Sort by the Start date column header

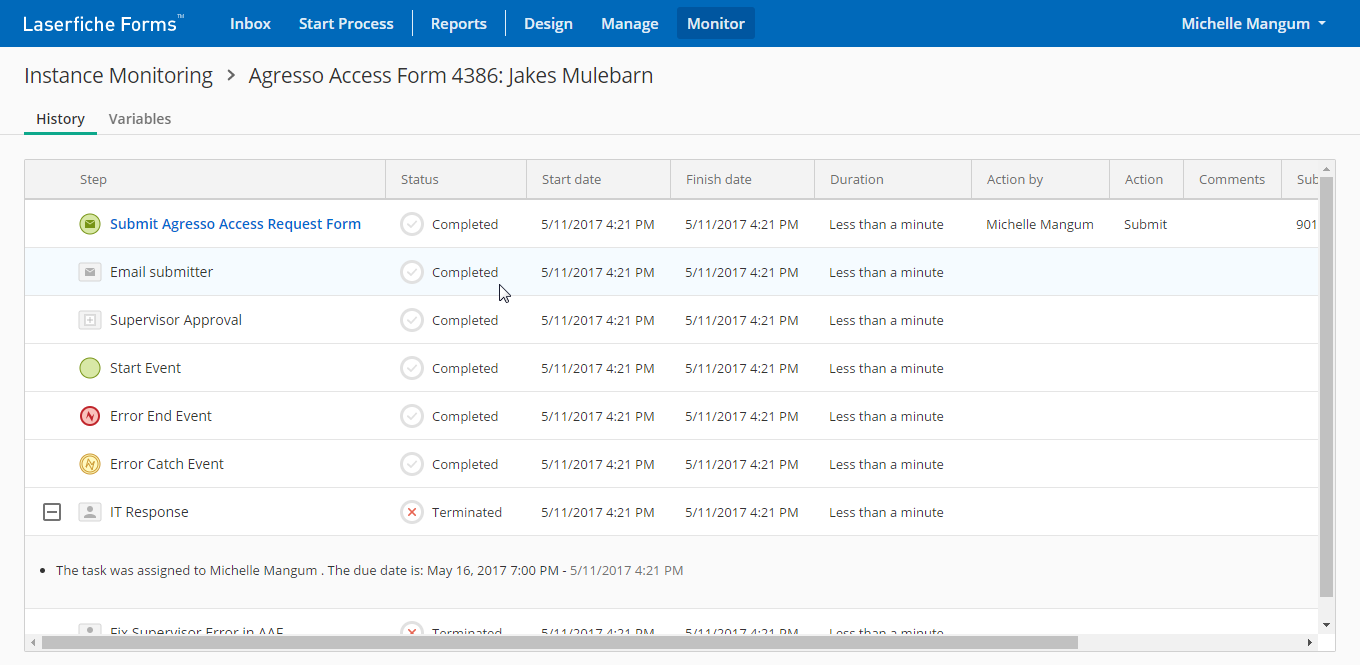[x=598, y=180]
